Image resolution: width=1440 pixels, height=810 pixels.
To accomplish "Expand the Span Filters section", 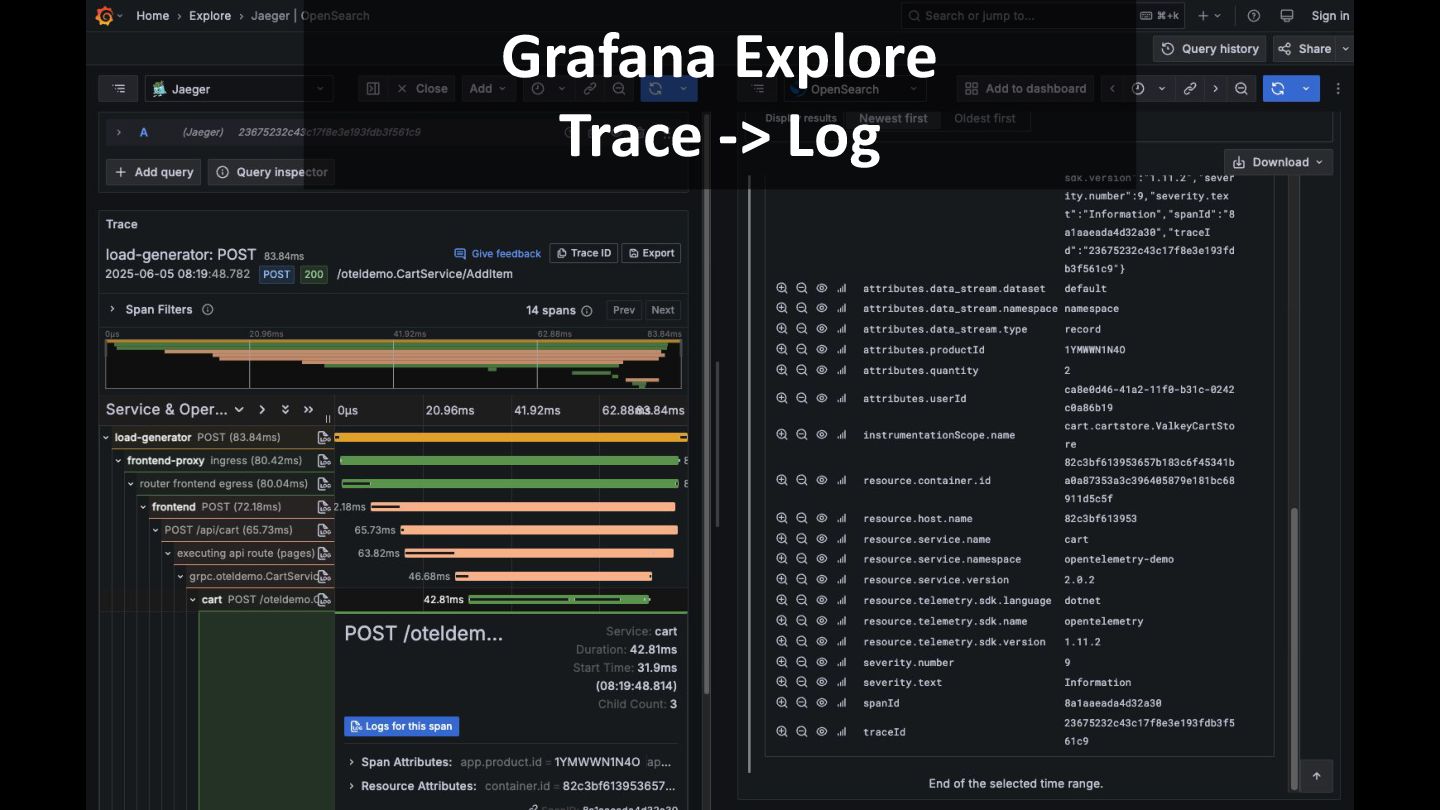I will point(112,310).
